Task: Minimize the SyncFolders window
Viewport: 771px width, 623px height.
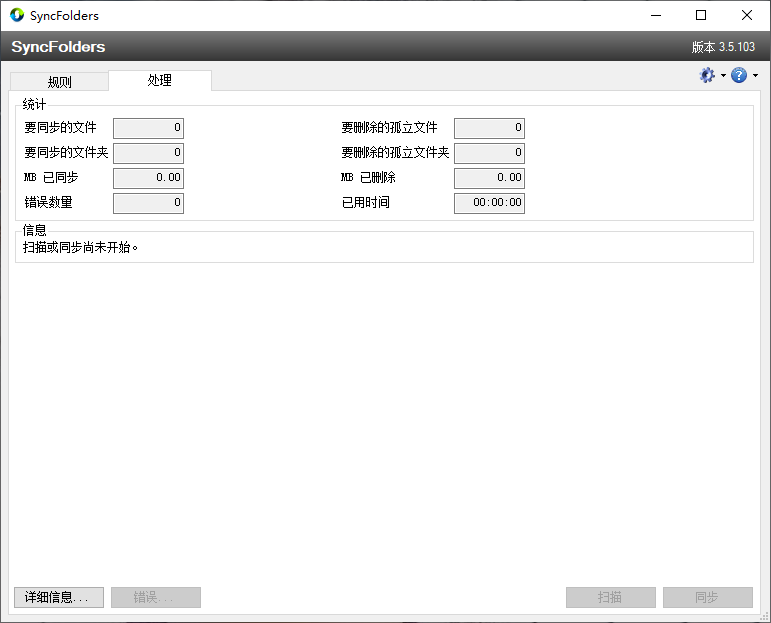Action: tap(656, 15)
